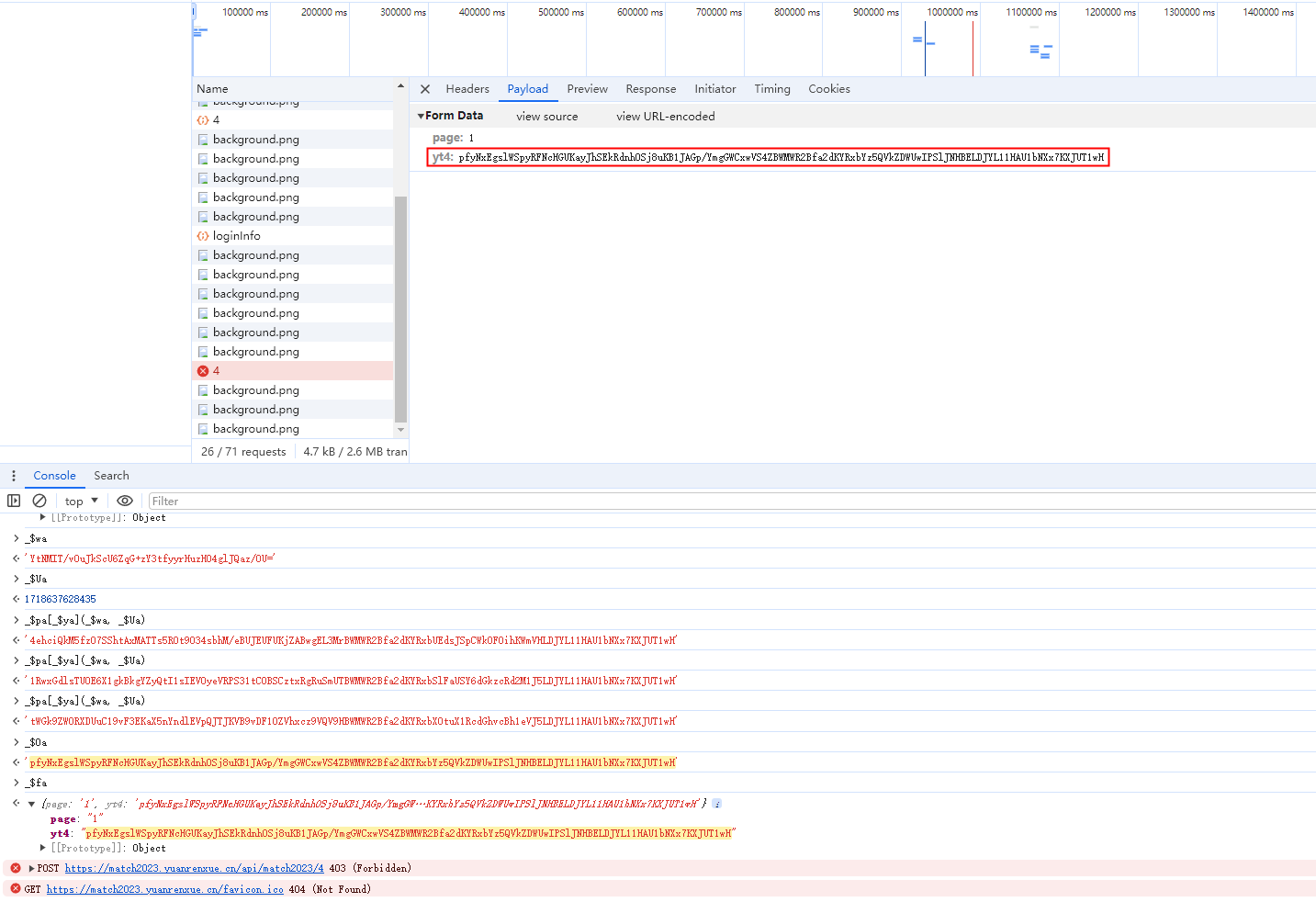Click the live expression eye icon

tap(125, 501)
